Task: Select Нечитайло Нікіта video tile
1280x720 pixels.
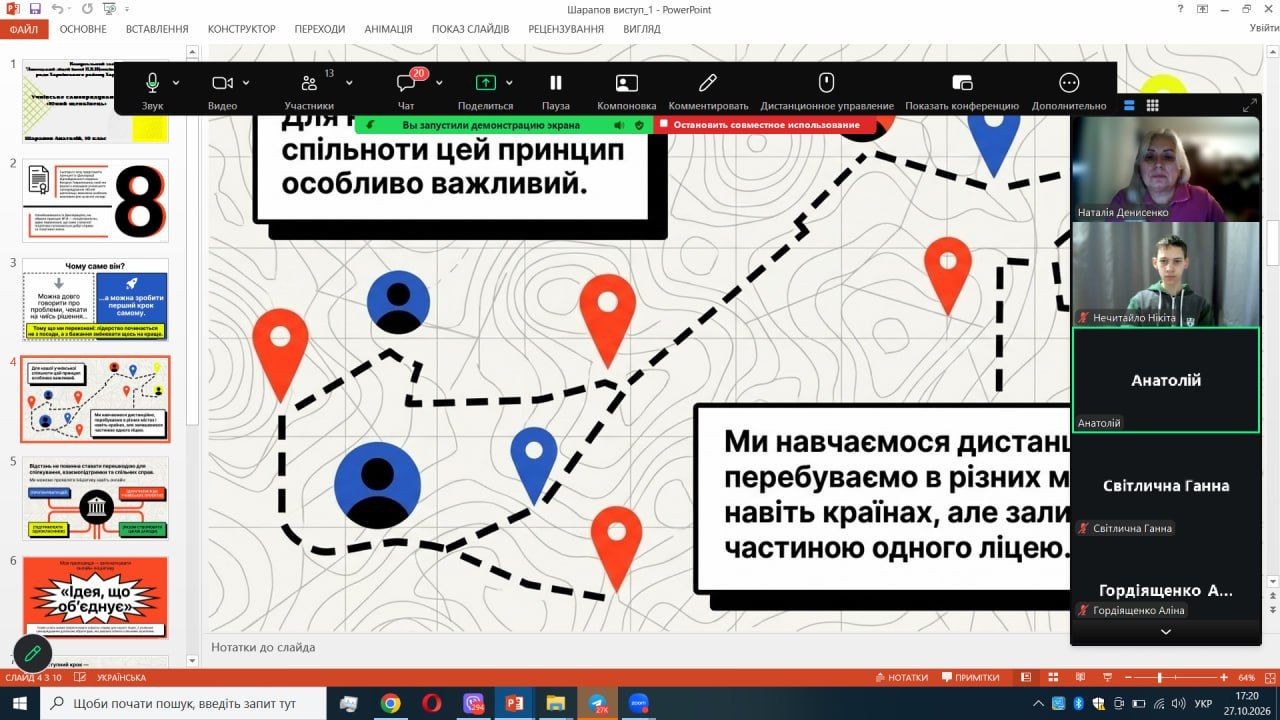Action: point(1165,274)
